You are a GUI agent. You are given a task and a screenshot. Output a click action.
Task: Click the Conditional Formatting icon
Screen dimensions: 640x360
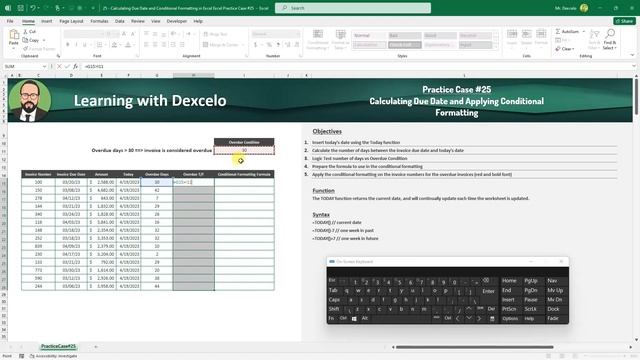pyautogui.click(x=318, y=34)
